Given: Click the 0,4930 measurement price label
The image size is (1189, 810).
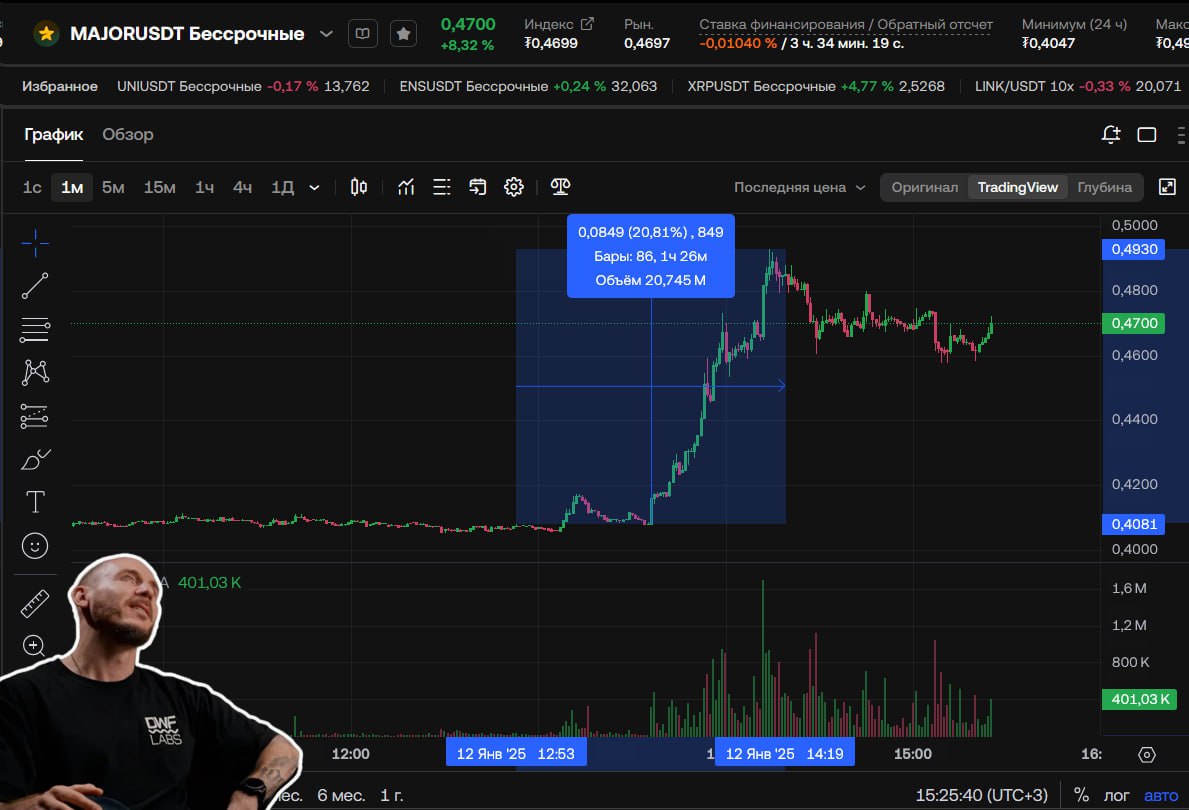Looking at the screenshot, I should (x=1134, y=250).
